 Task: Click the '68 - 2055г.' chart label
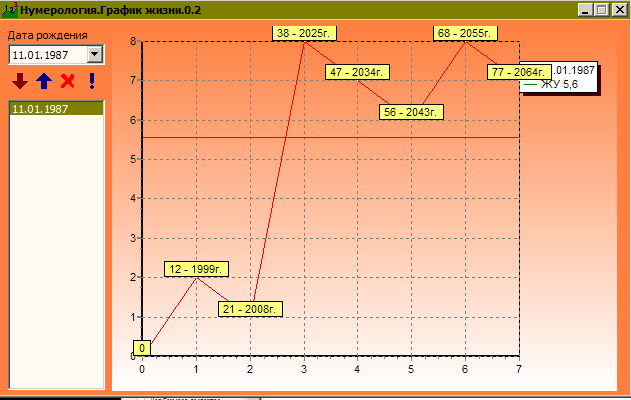coord(465,33)
